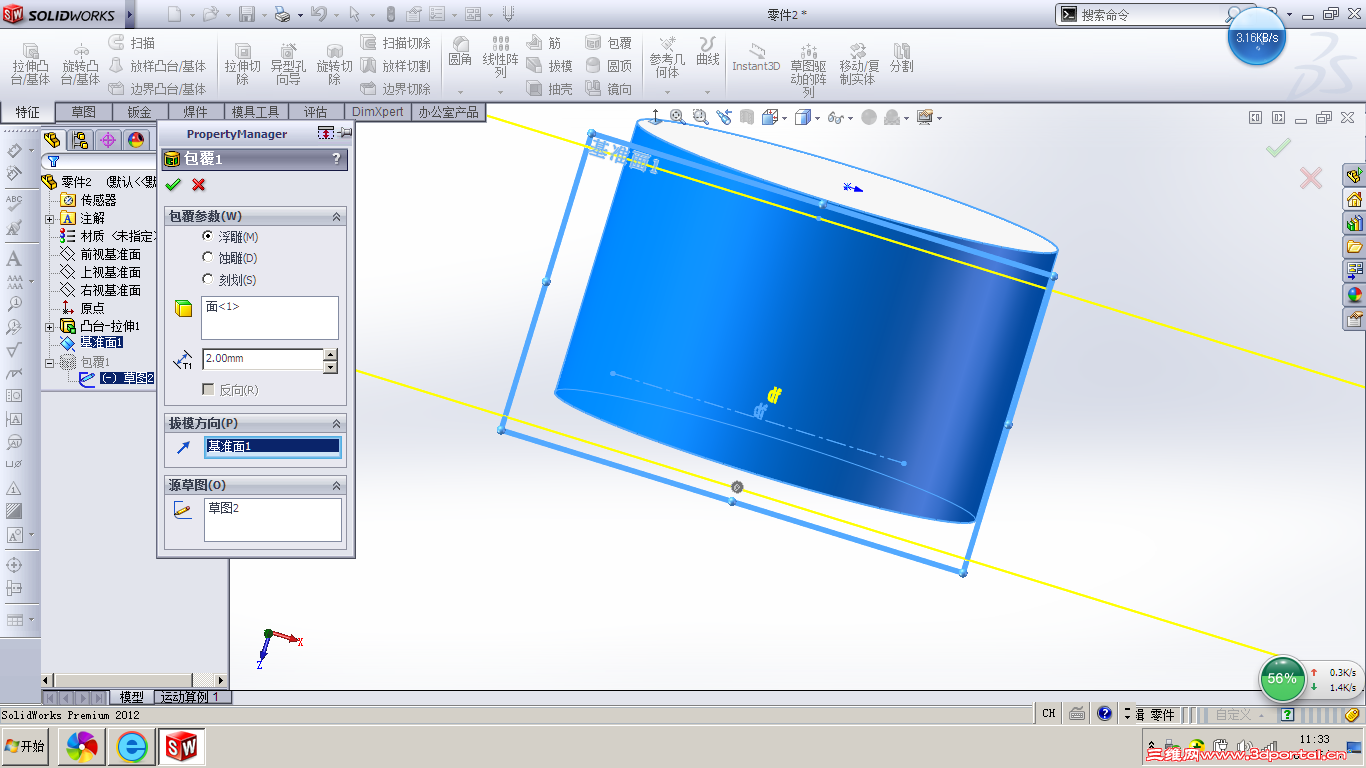Open the 模型 tab at bottom
Viewport: 1366px width, 768px height.
click(131, 697)
